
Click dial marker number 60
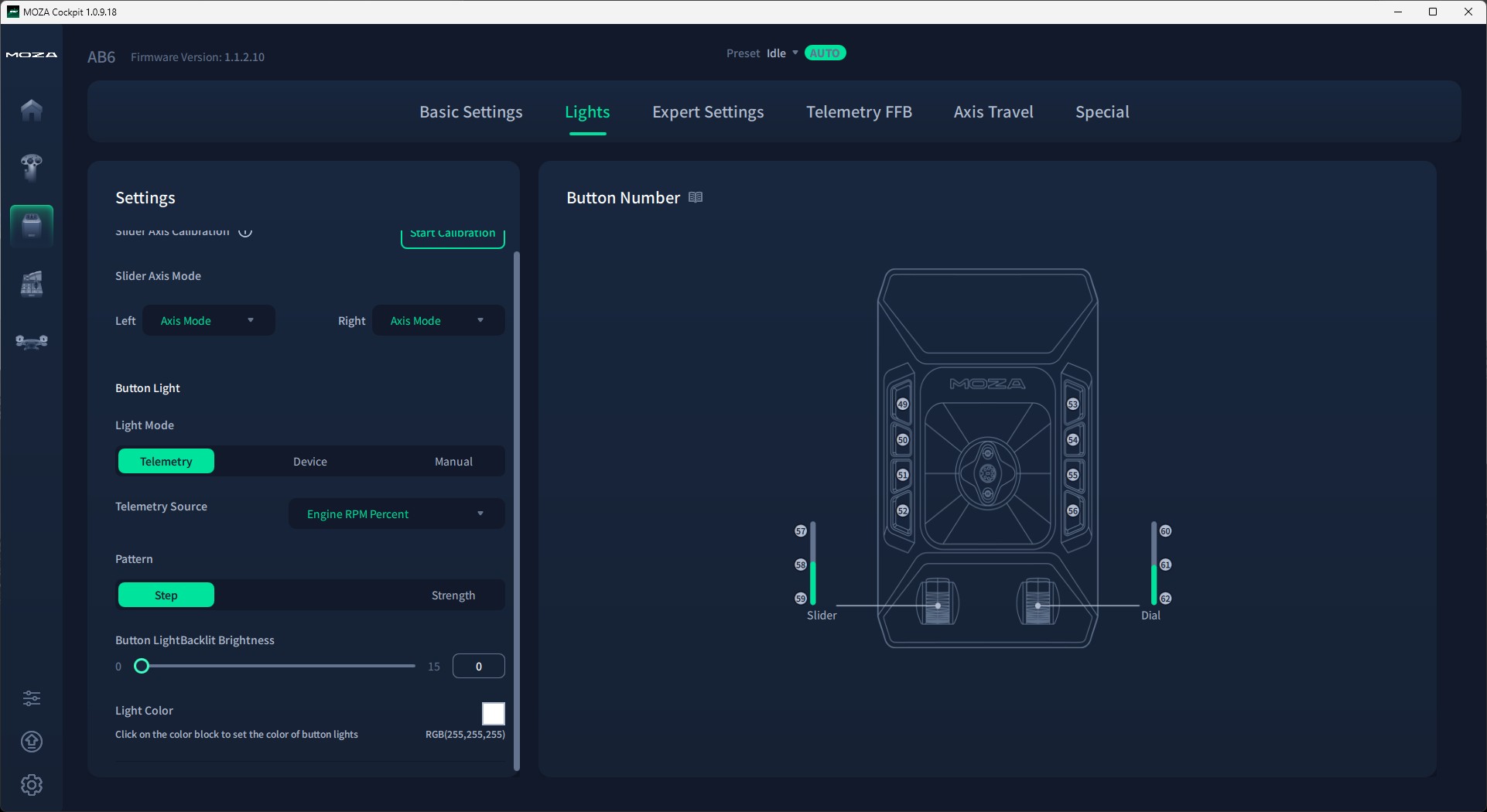click(1166, 531)
